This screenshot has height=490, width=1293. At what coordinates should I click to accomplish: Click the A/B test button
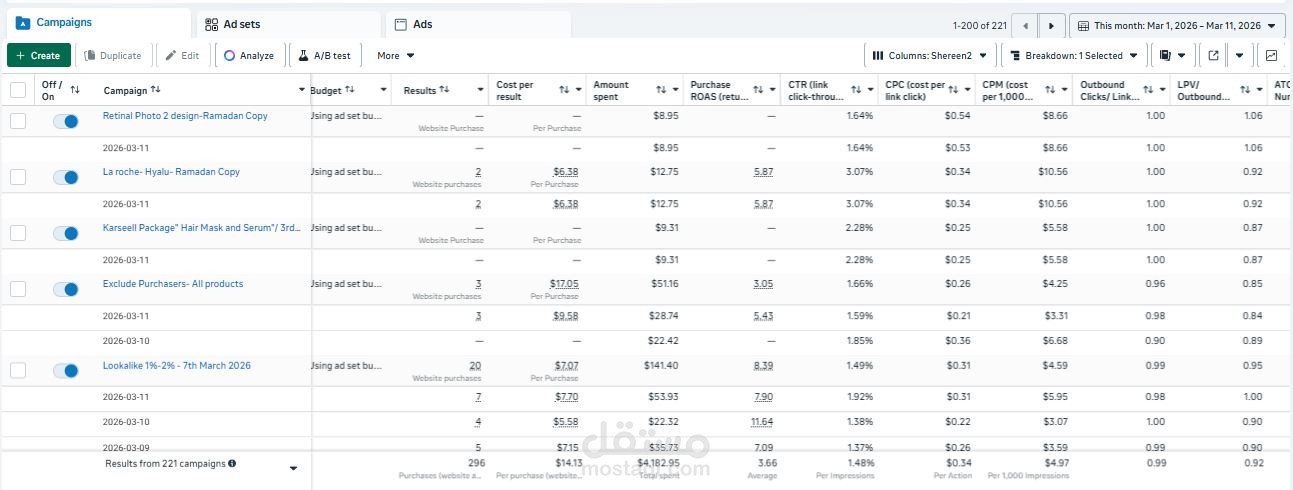click(x=324, y=56)
